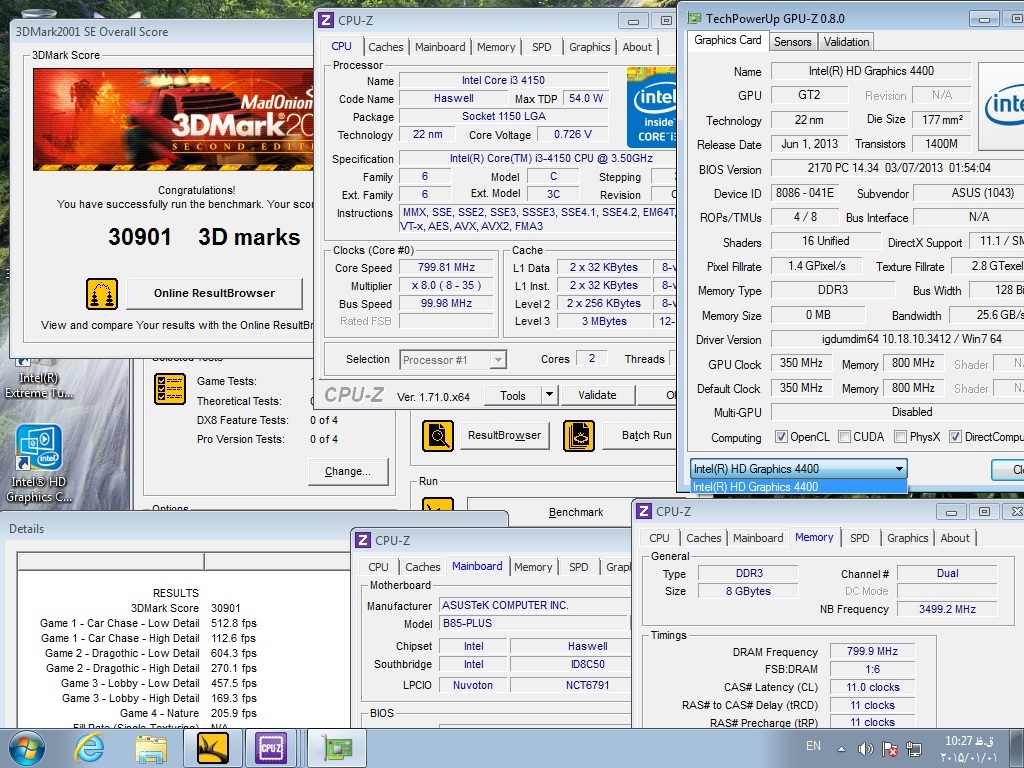Click the CPU-Z Z icon in Memory window title
The width and height of the screenshot is (1024, 768).
click(x=644, y=511)
